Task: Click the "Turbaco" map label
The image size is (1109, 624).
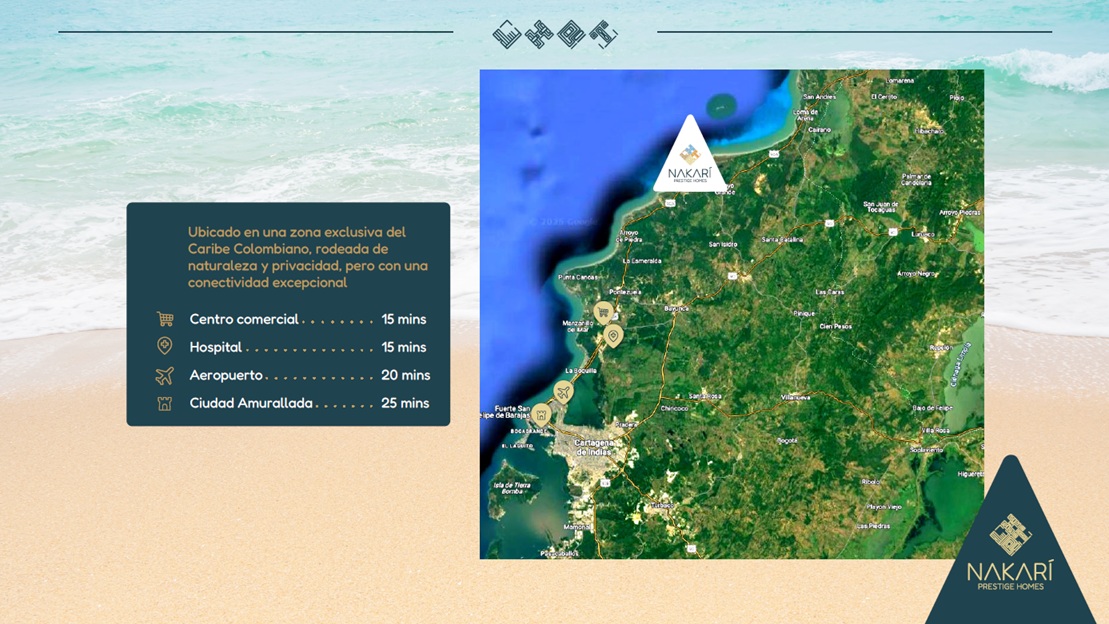Action: pyautogui.click(x=663, y=506)
